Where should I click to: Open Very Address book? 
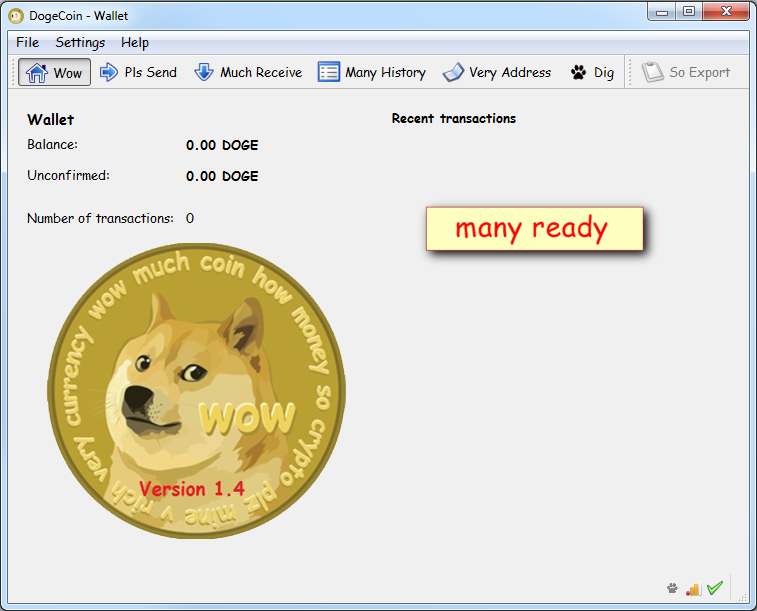click(x=497, y=72)
